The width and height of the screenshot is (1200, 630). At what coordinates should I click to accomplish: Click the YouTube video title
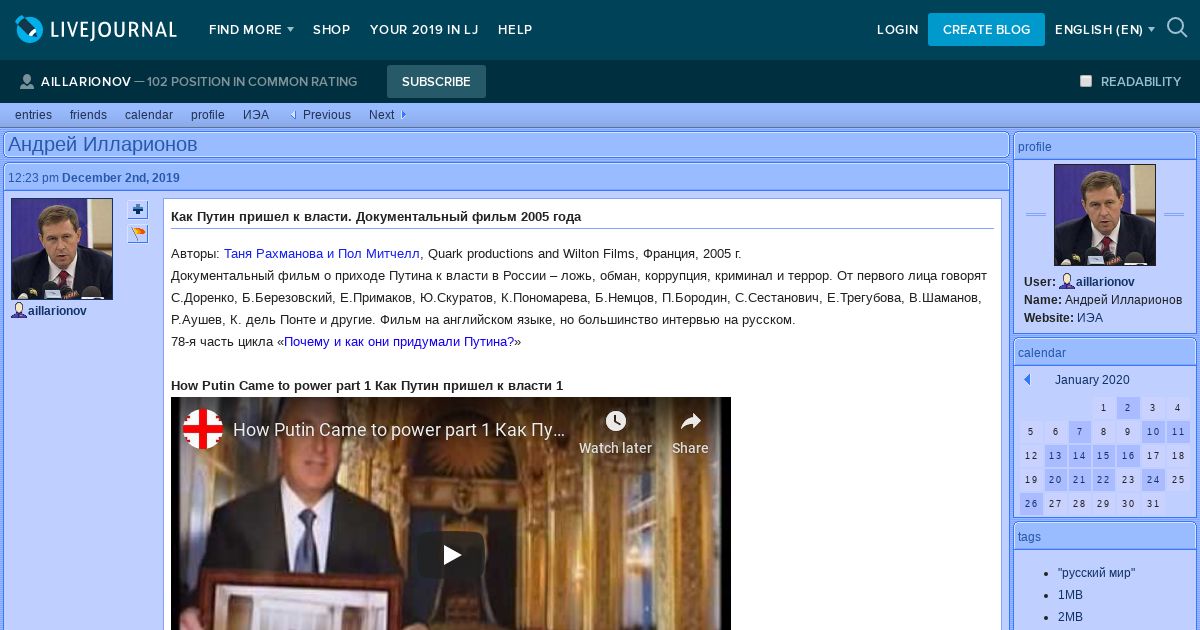399,430
